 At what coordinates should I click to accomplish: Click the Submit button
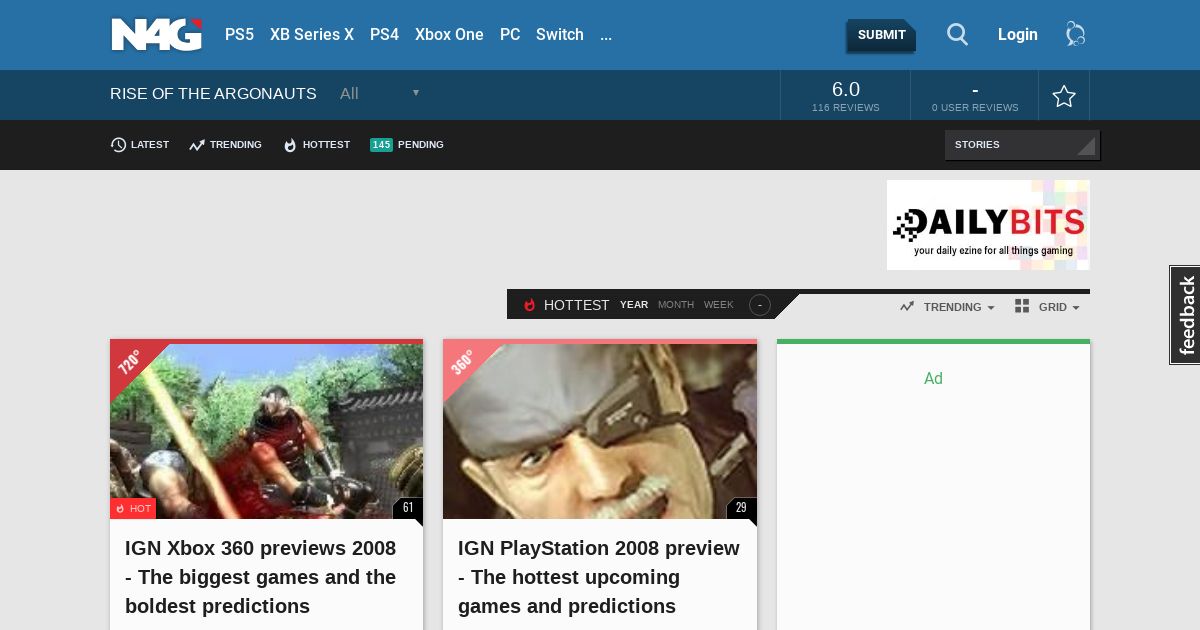881,35
